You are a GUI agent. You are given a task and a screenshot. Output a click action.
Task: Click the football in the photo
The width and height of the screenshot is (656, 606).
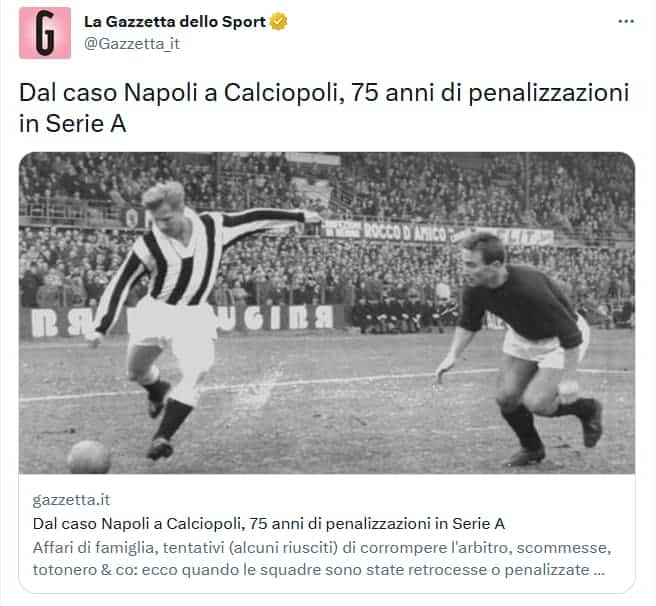(x=89, y=457)
